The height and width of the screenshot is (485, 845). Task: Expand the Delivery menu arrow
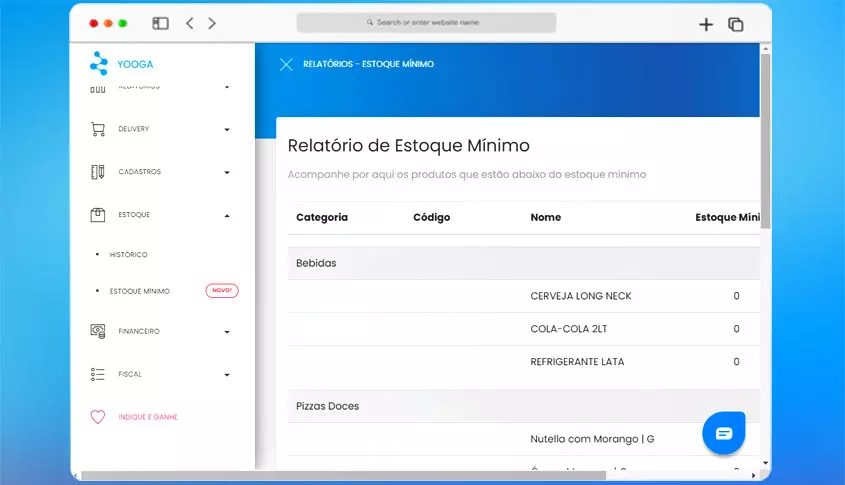(227, 129)
